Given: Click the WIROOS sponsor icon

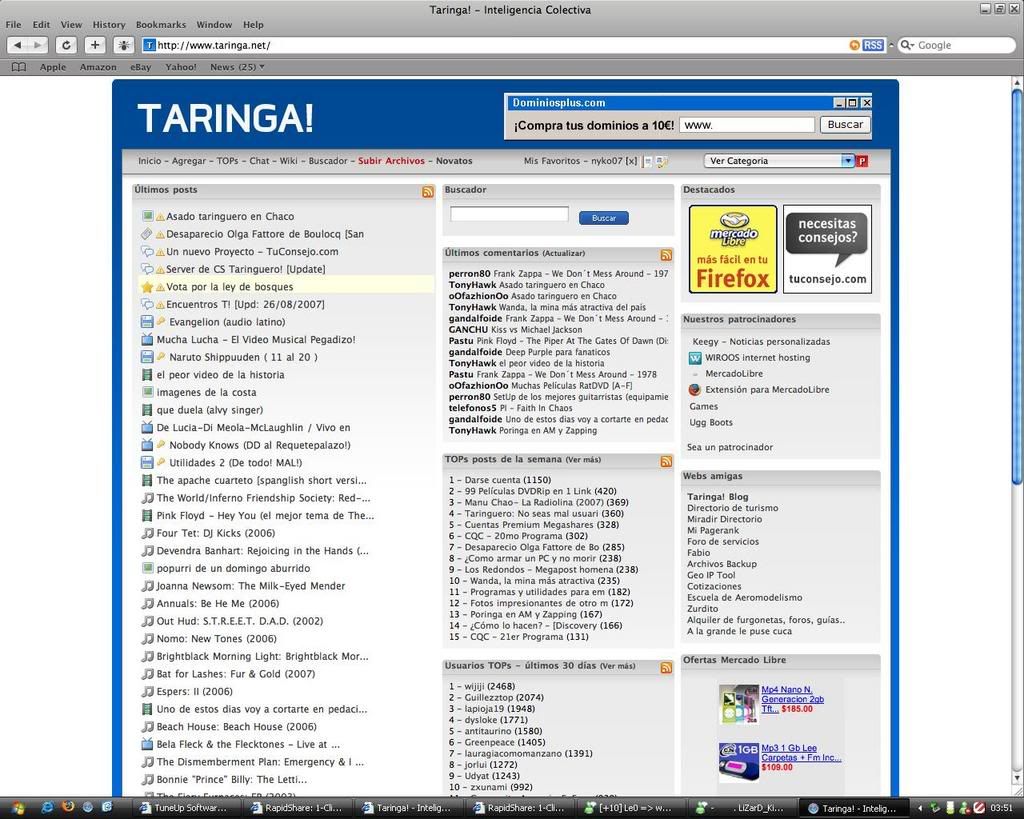Looking at the screenshot, I should 695,358.
